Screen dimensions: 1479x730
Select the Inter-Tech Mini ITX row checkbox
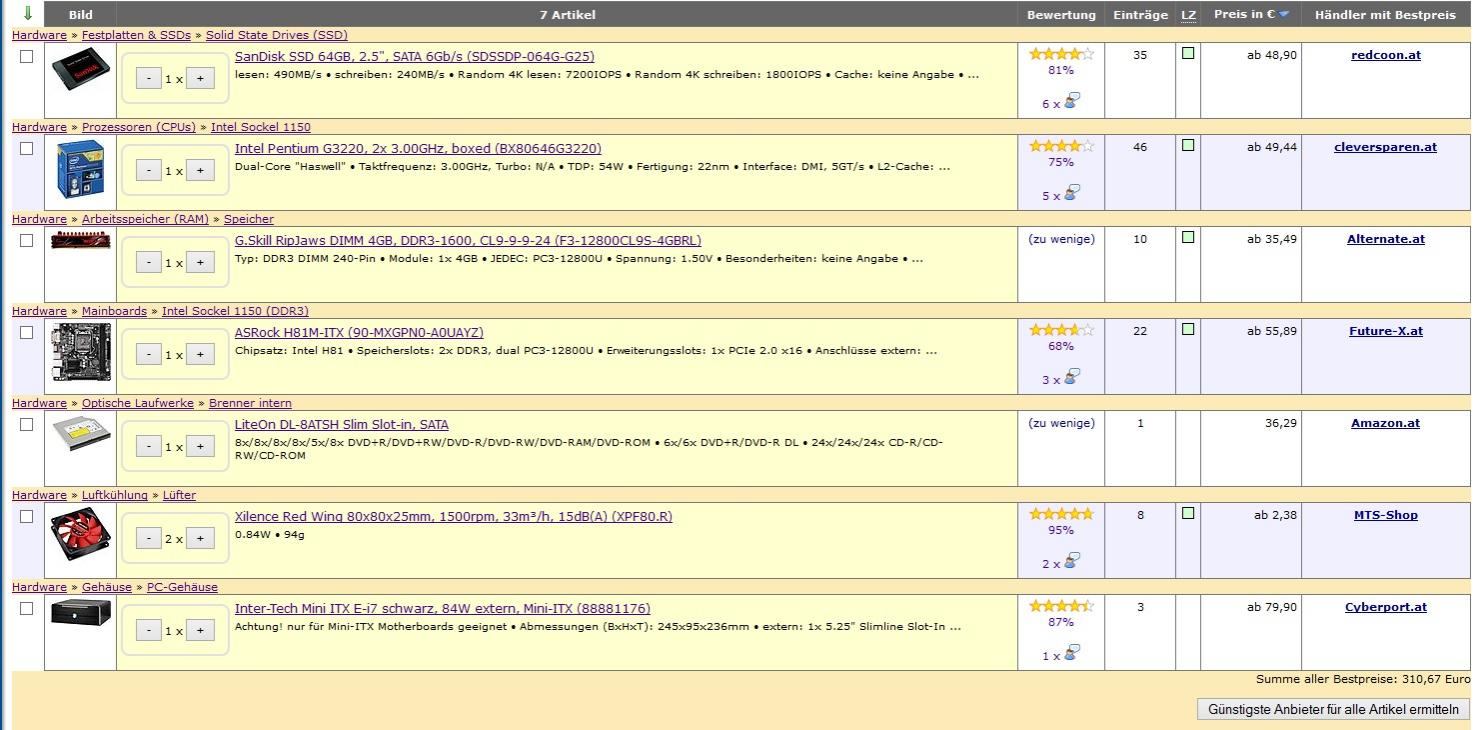[x=27, y=608]
